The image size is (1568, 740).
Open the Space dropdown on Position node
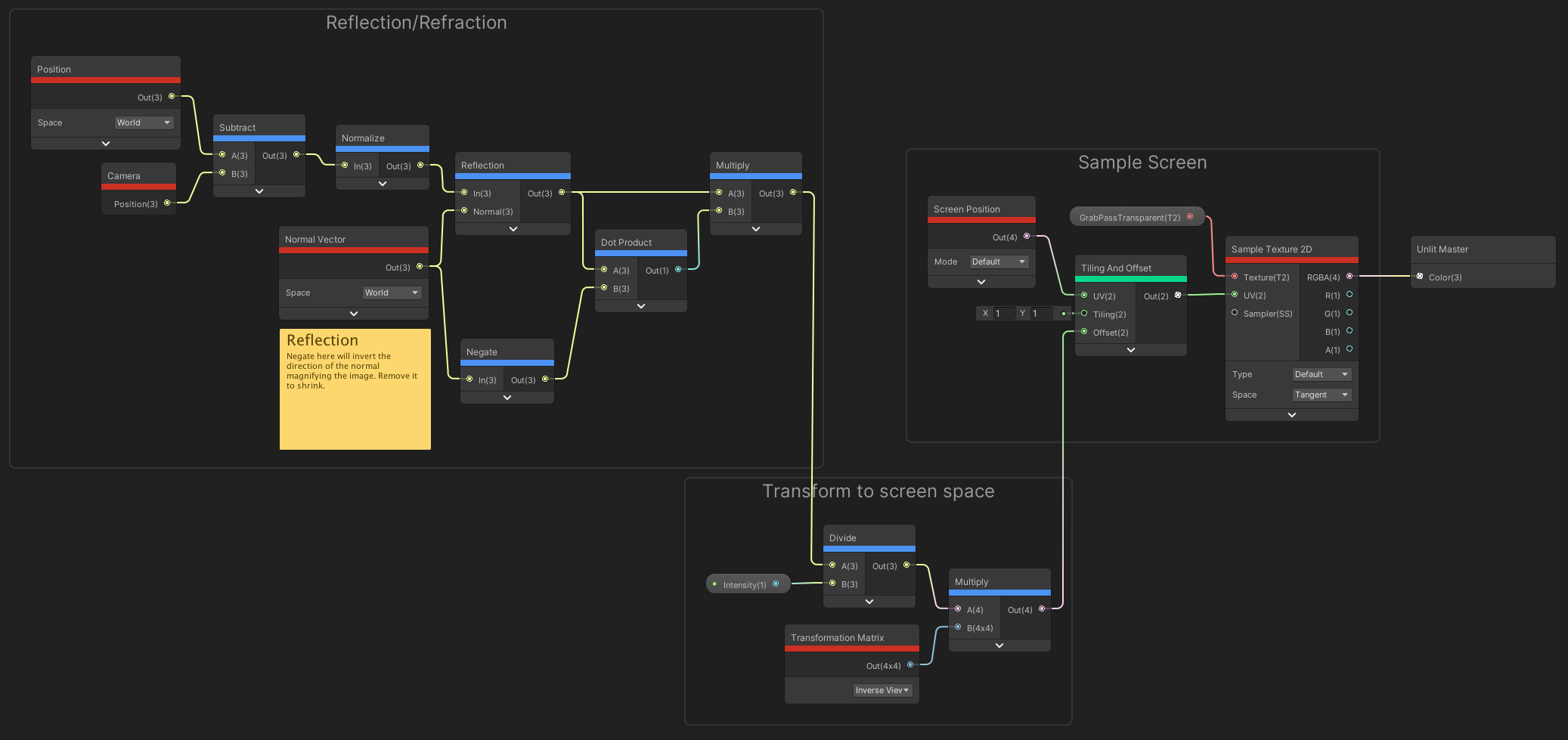point(144,122)
